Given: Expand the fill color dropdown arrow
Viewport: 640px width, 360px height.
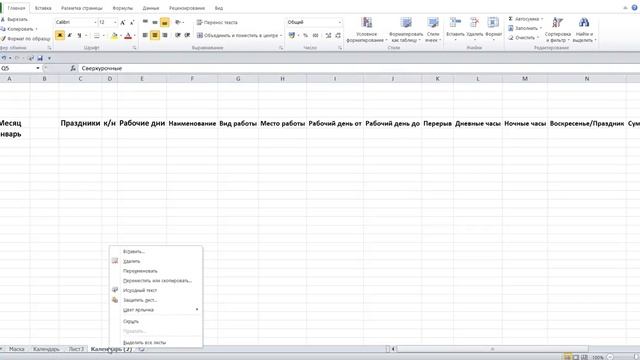Looking at the screenshot, I should tap(121, 36).
